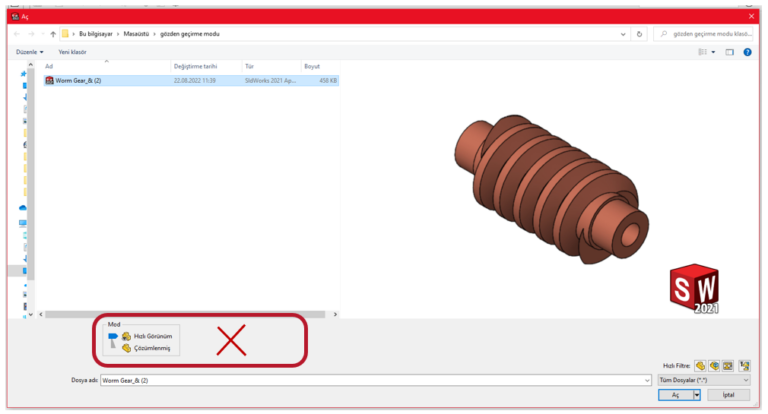Refresh the current folder listing

click(x=639, y=34)
